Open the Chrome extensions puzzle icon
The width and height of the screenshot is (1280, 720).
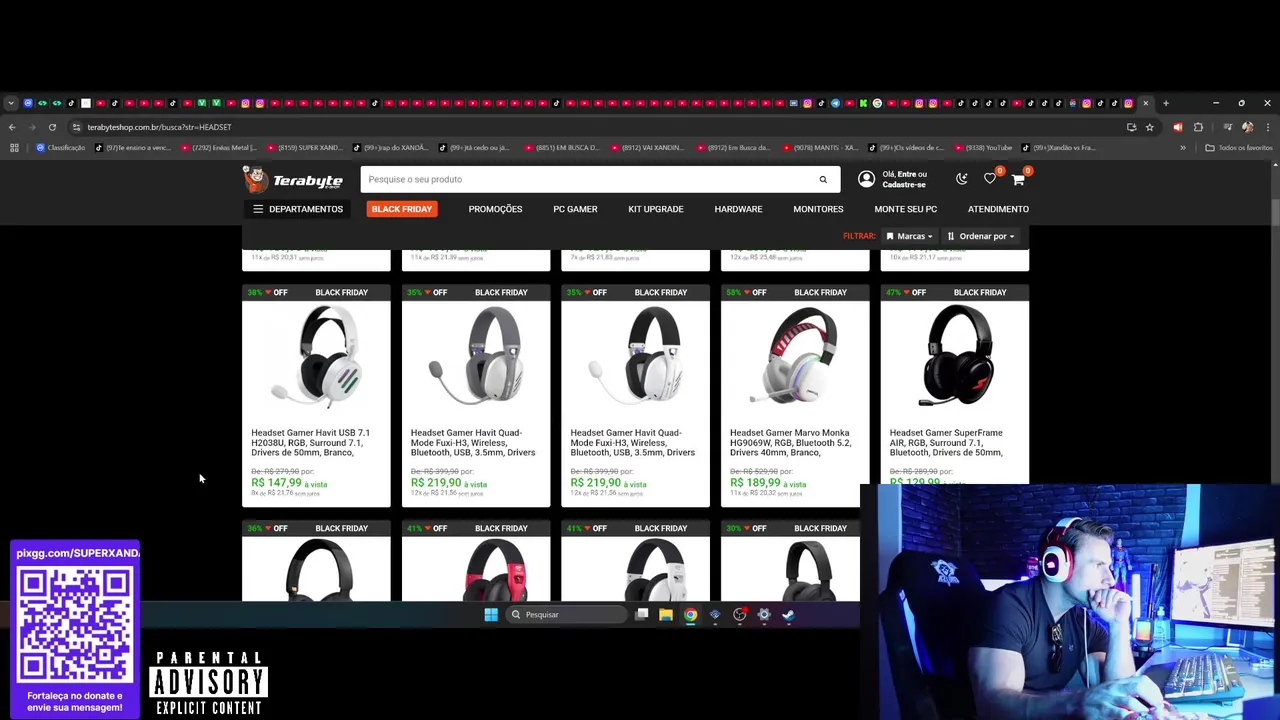[1198, 127]
